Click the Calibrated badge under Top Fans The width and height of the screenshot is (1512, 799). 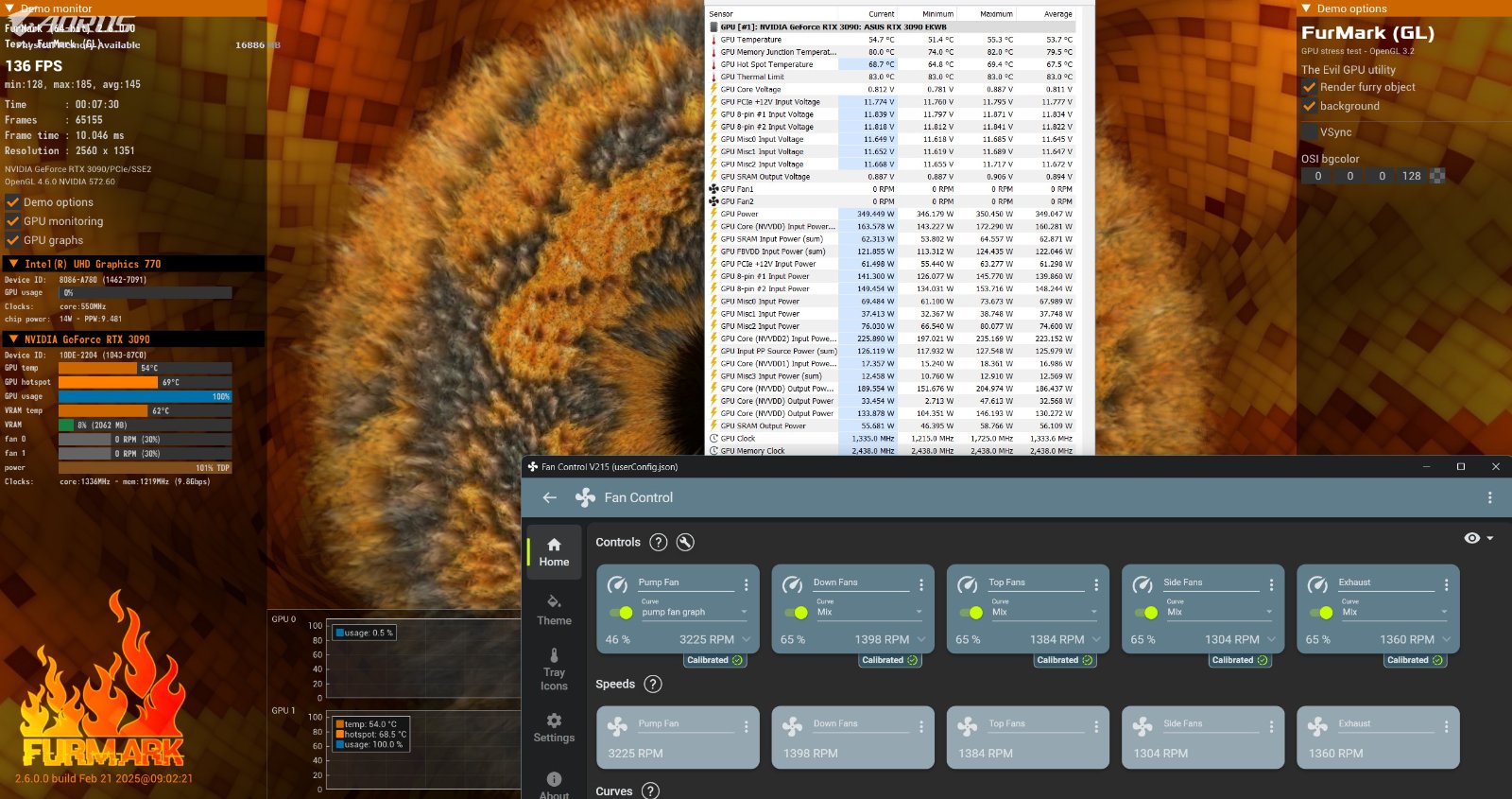[1064, 660]
